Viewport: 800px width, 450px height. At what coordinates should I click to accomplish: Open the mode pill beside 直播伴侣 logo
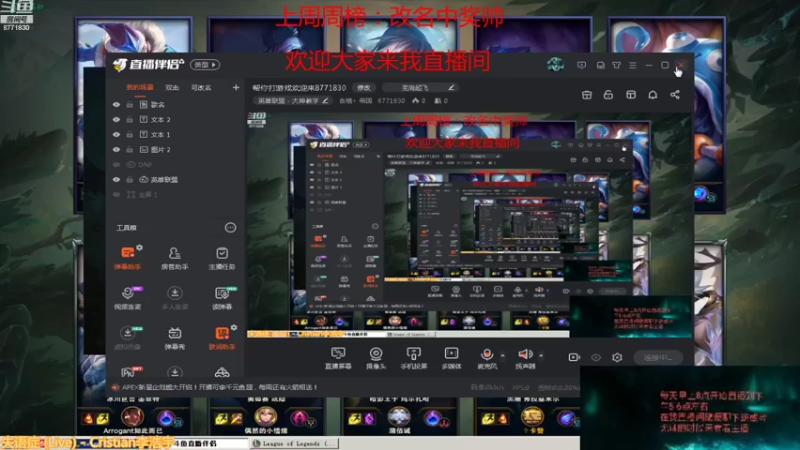pos(205,65)
